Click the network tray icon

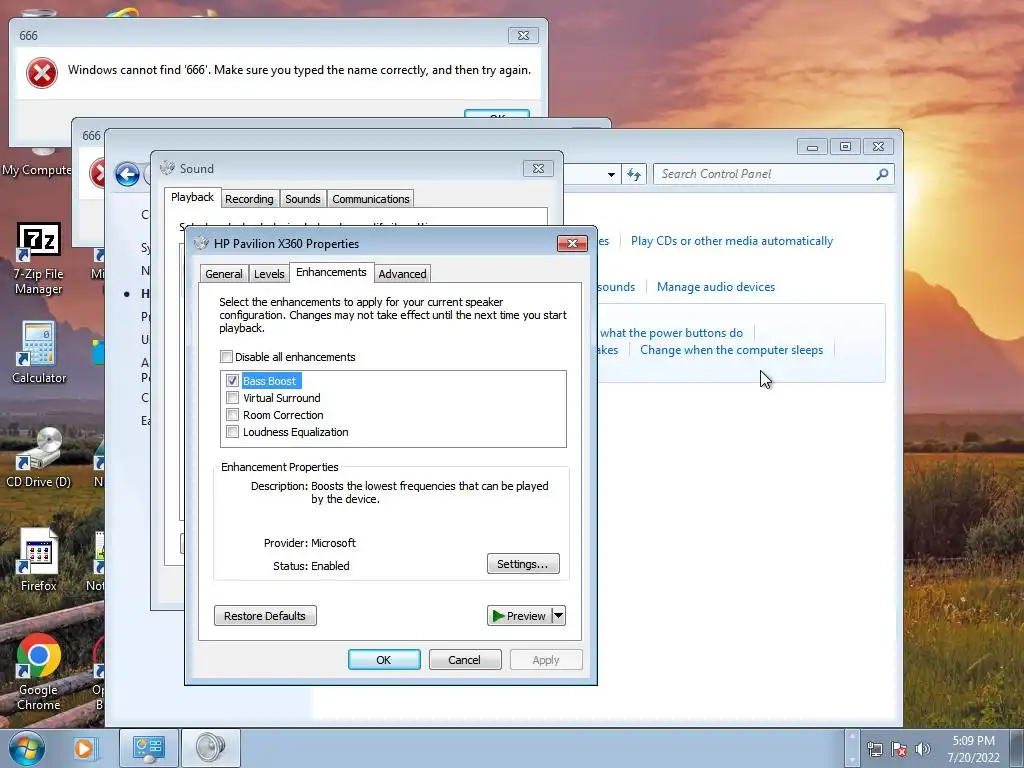(874, 749)
